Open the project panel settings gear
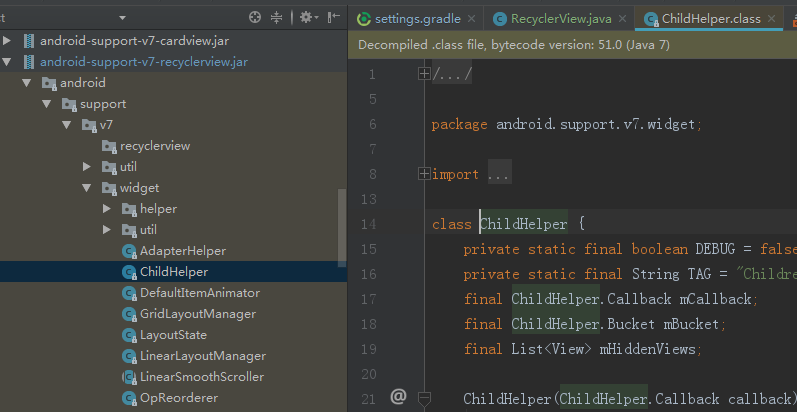797x412 pixels. pos(309,18)
